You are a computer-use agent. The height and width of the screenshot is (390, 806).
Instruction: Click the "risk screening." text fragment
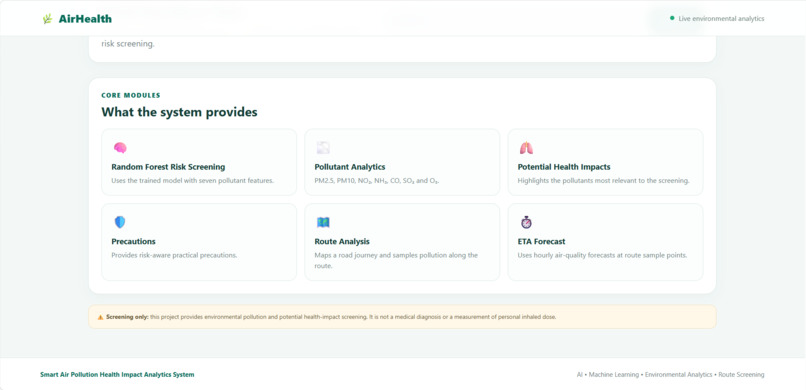pyautogui.click(x=127, y=44)
